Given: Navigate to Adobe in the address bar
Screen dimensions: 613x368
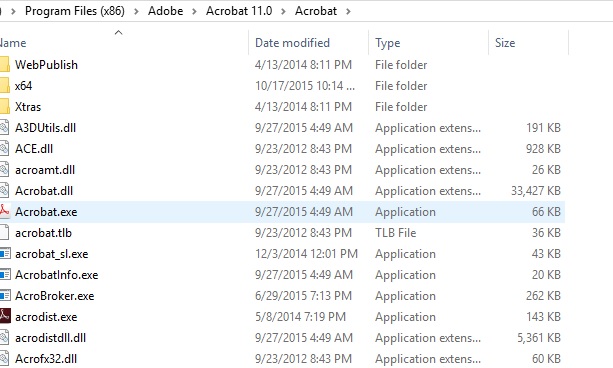Looking at the screenshot, I should click(165, 11).
